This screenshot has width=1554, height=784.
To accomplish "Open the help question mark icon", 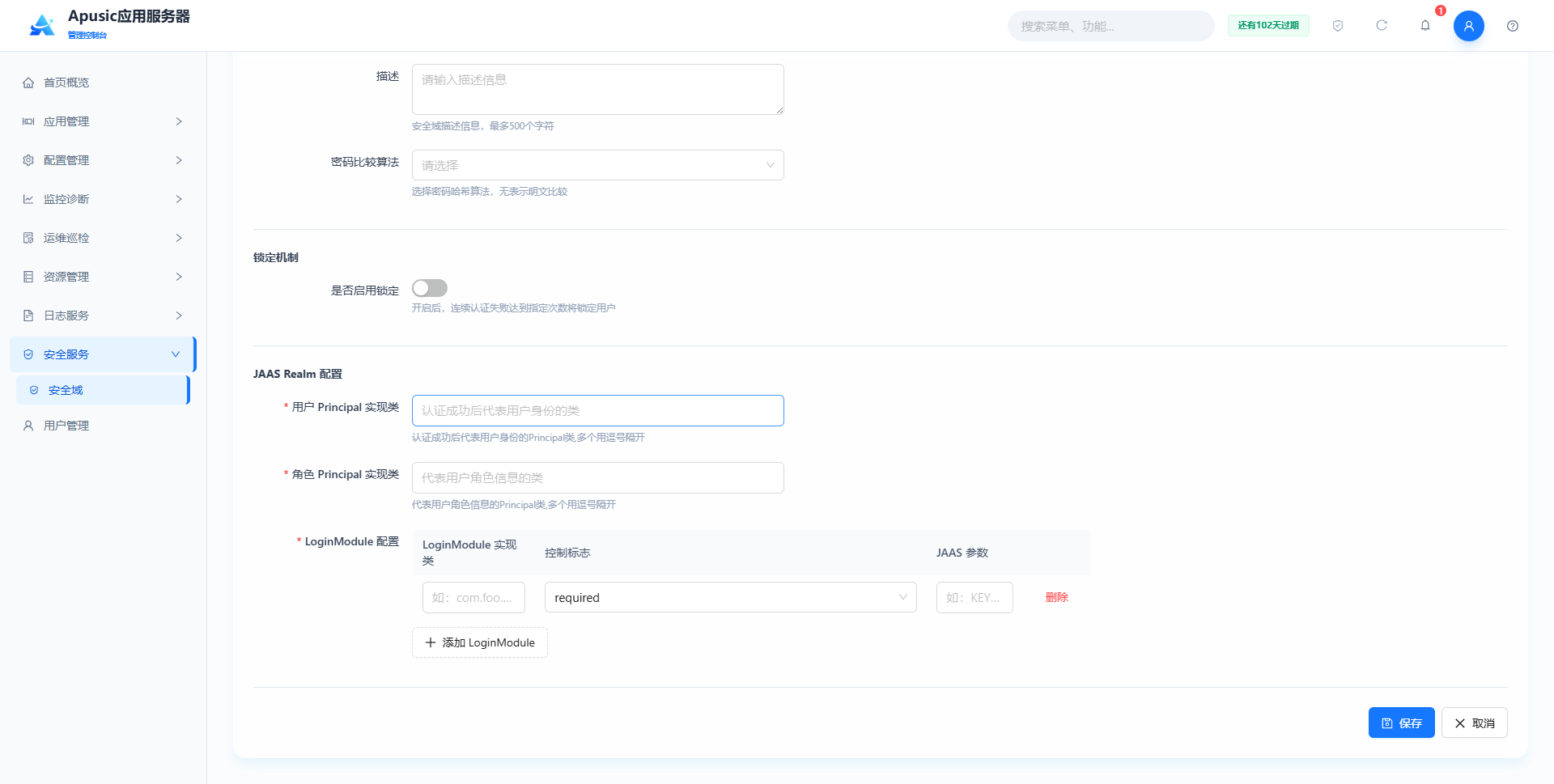I will point(1513,26).
